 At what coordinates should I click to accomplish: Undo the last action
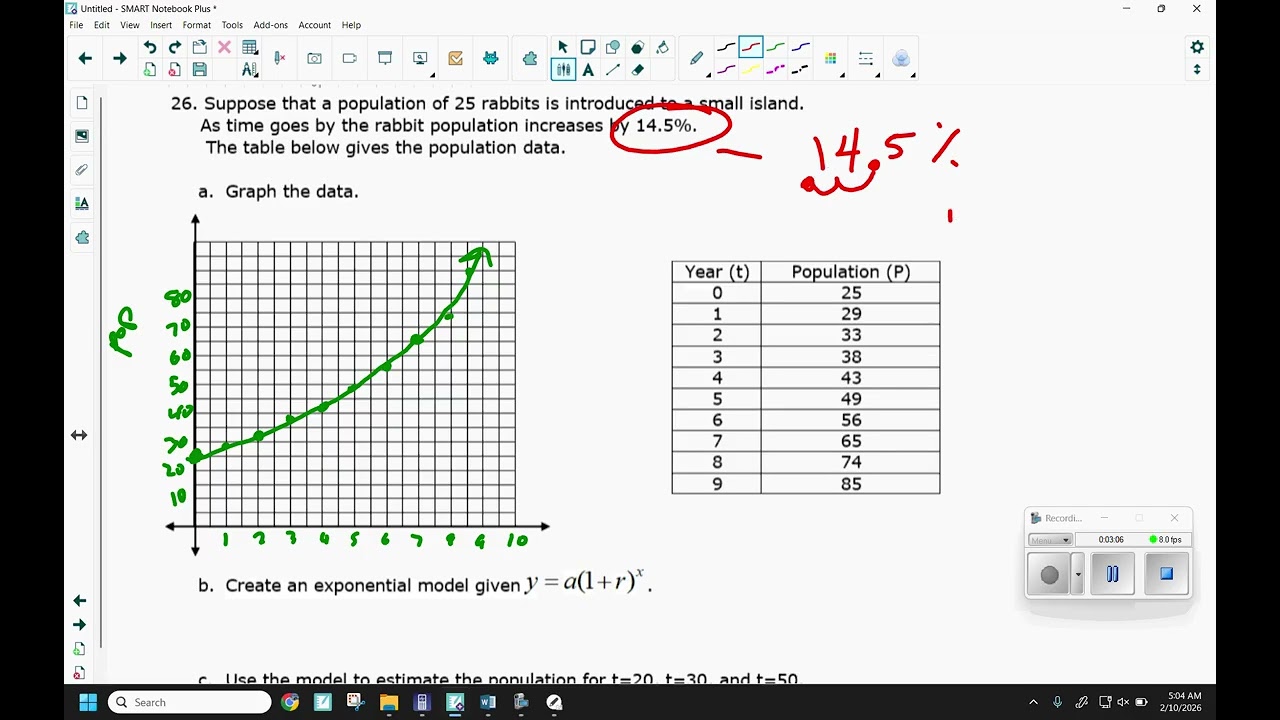150,47
